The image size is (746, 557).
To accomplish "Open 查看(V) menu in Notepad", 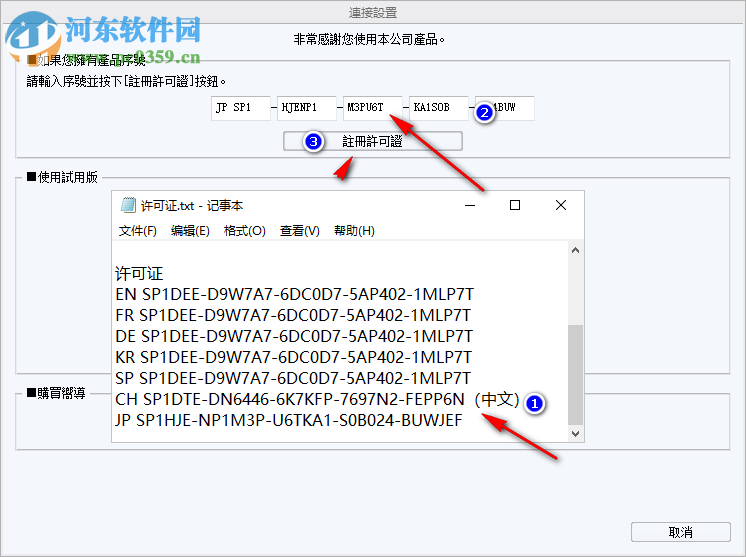I will pyautogui.click(x=300, y=231).
